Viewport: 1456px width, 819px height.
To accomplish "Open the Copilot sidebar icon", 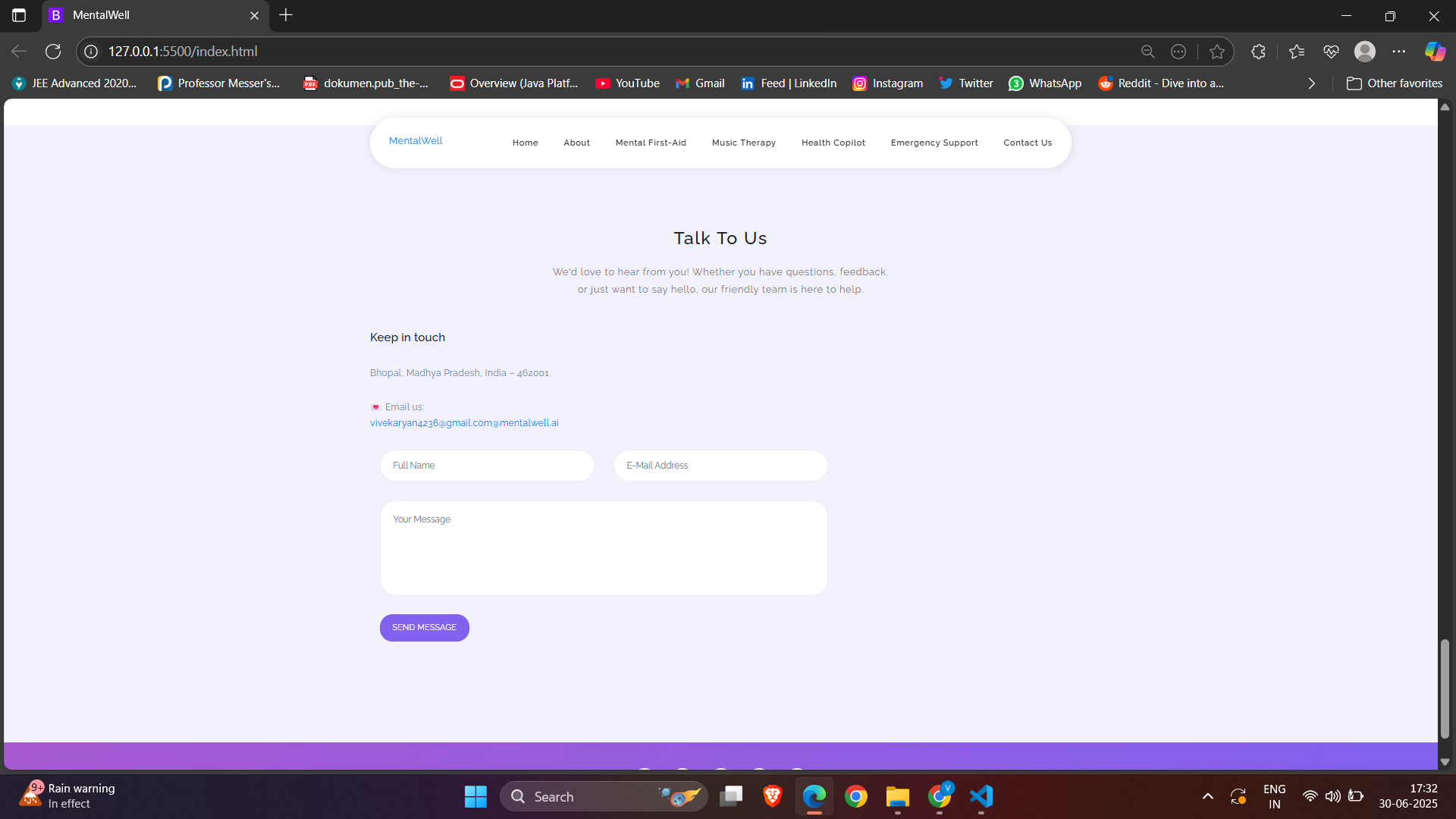I will tap(1434, 52).
